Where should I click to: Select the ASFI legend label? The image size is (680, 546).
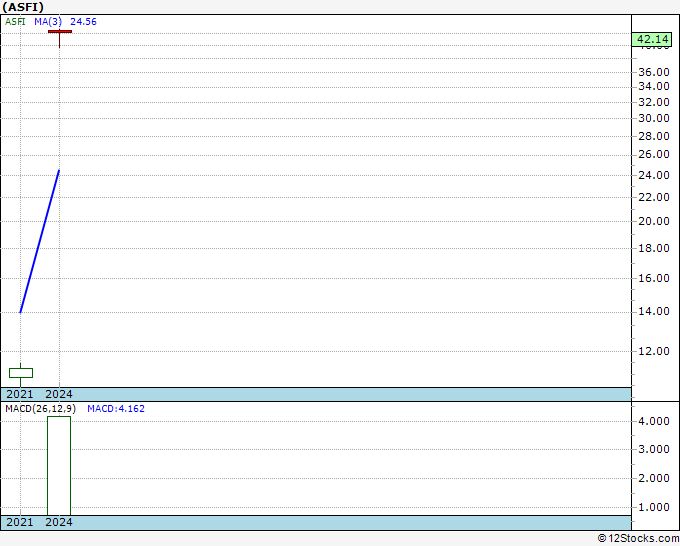point(17,20)
